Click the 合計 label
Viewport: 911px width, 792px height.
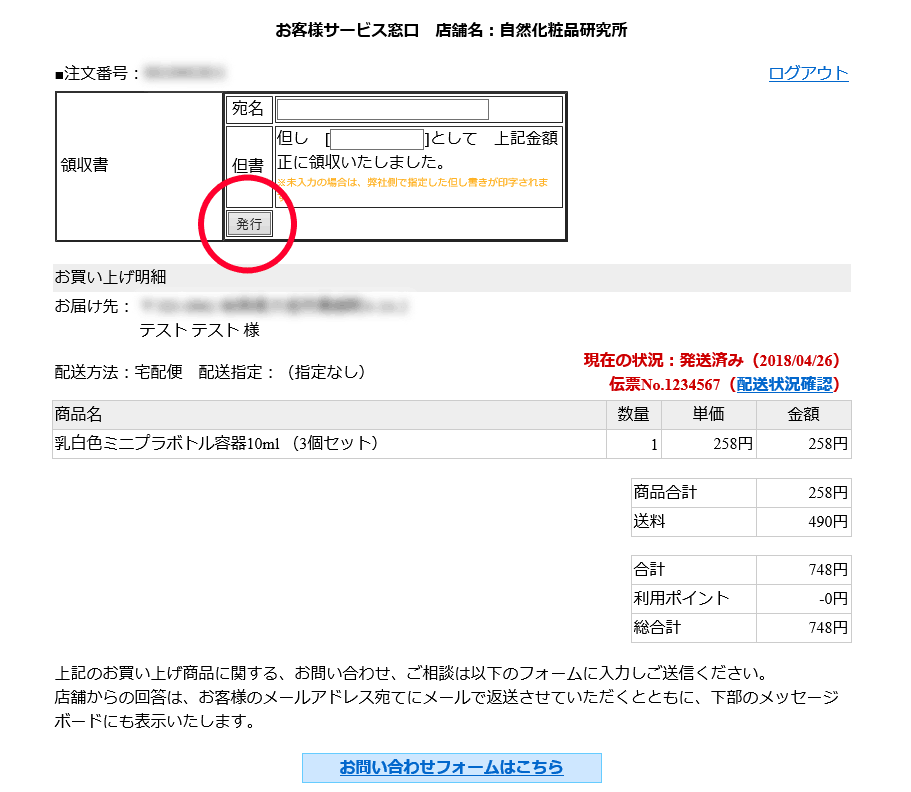point(649,569)
